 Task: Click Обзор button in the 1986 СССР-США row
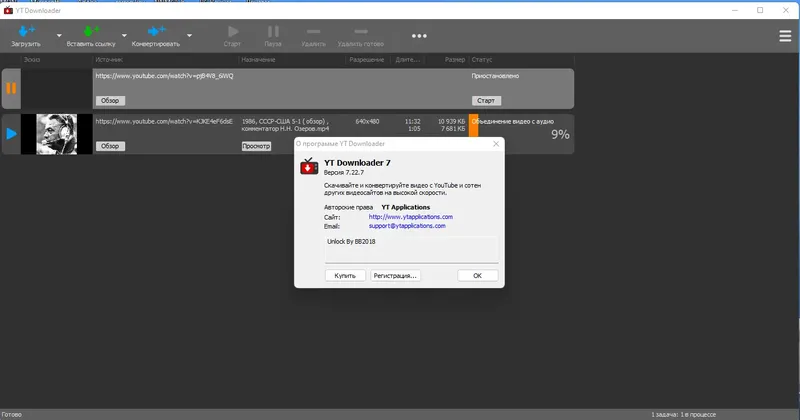(110, 146)
